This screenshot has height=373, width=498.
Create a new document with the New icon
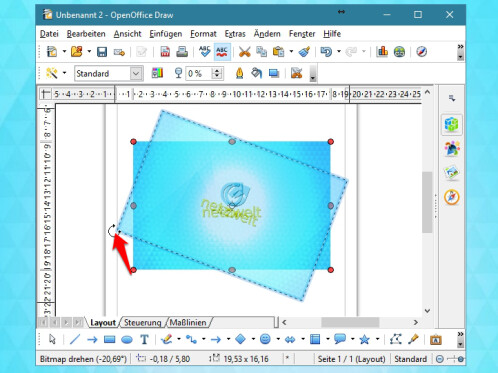point(52,52)
